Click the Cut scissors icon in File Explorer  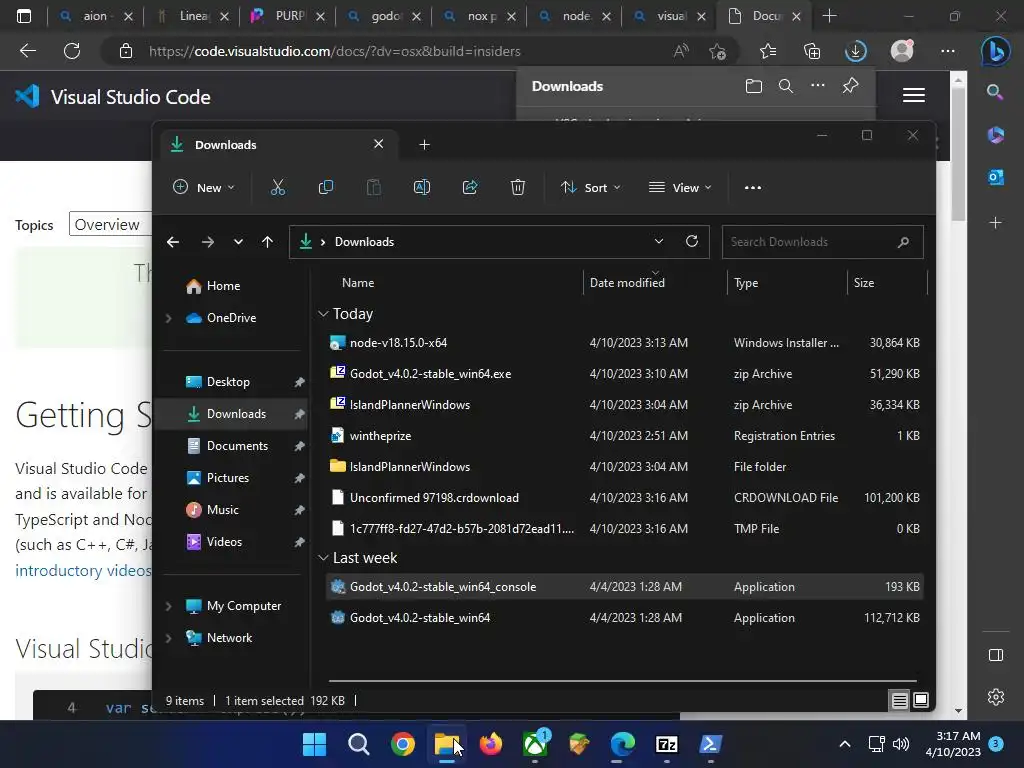point(278,187)
